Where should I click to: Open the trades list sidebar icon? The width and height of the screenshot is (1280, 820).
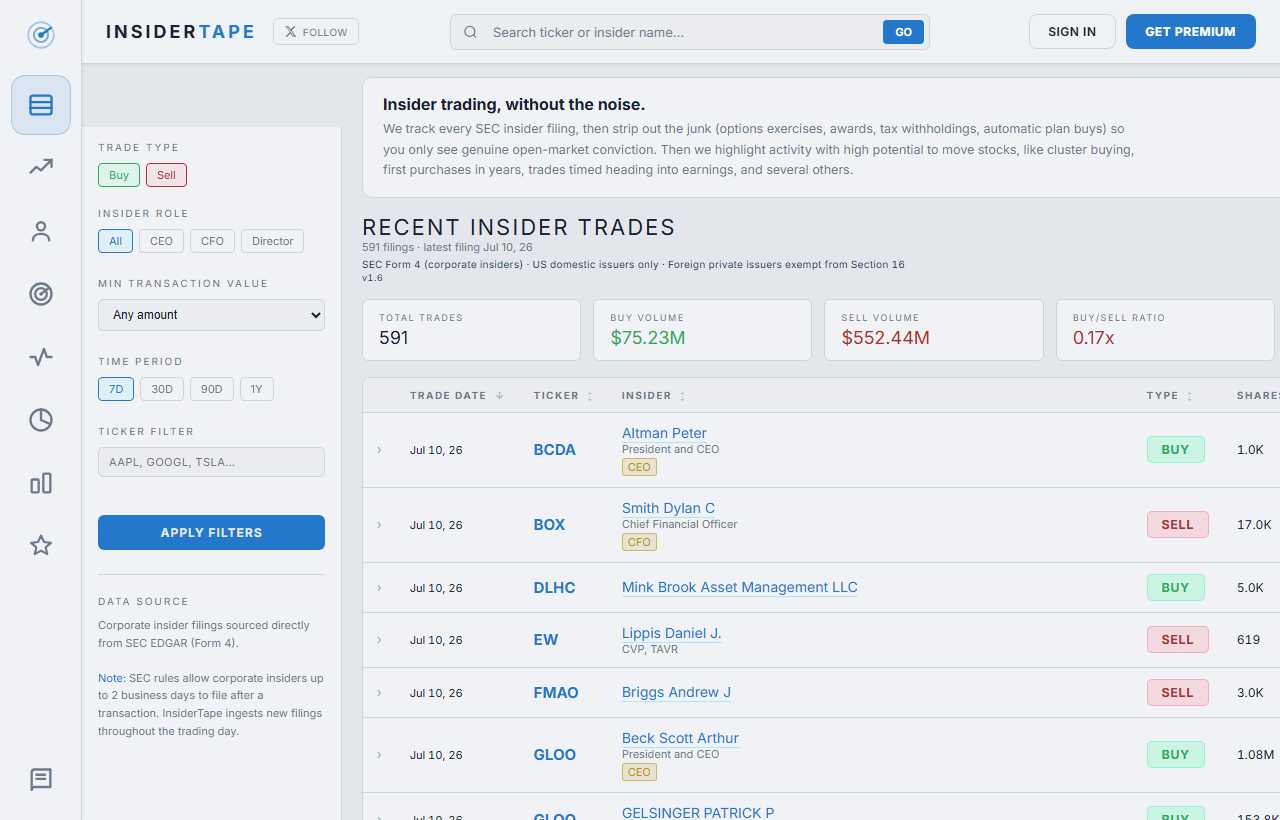pos(41,105)
